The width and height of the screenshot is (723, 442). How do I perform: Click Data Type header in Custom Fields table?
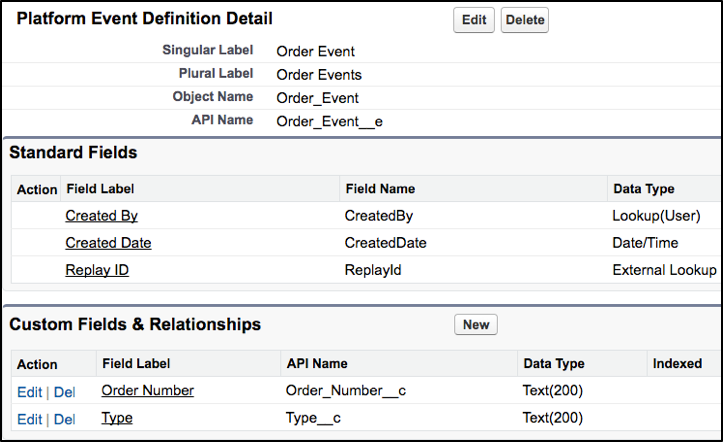tap(554, 364)
